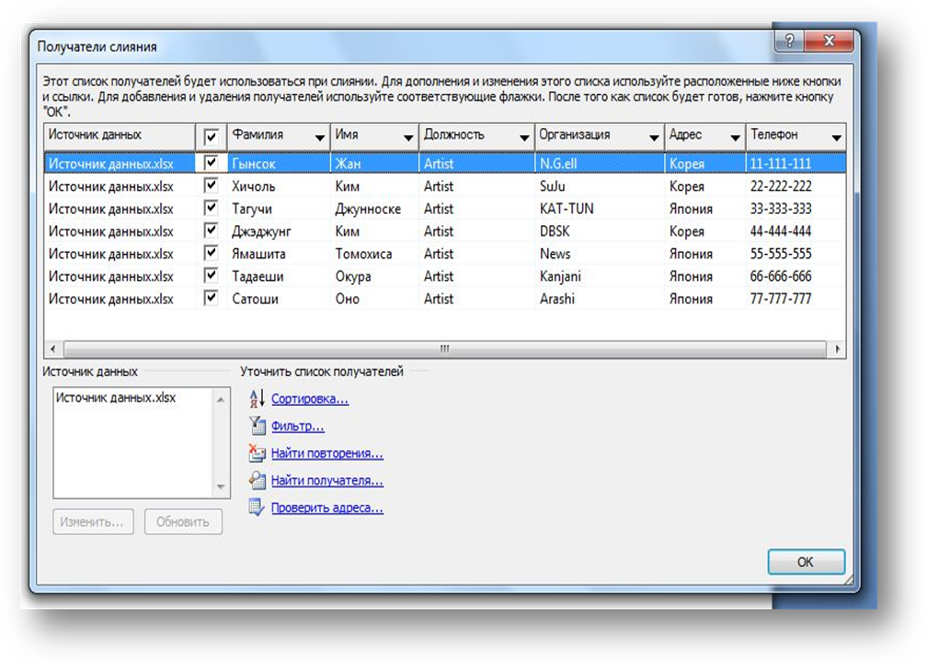
Task: Open the Найти повторения link
Action: (x=327, y=454)
